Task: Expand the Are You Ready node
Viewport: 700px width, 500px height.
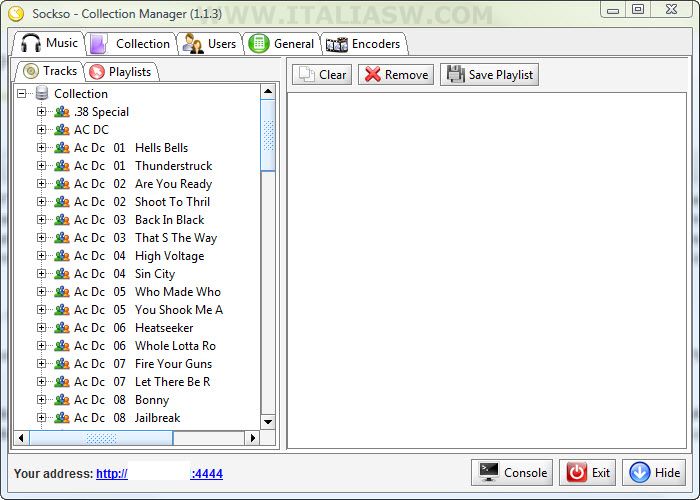Action: pos(41,183)
